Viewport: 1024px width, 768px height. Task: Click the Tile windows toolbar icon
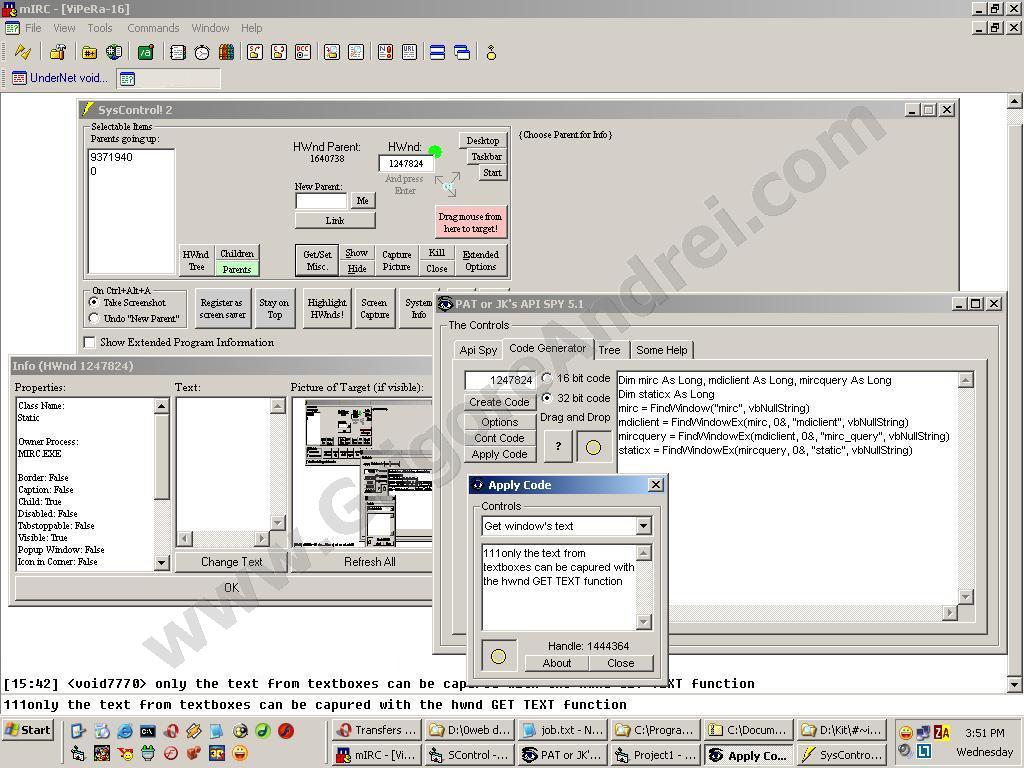coord(438,52)
